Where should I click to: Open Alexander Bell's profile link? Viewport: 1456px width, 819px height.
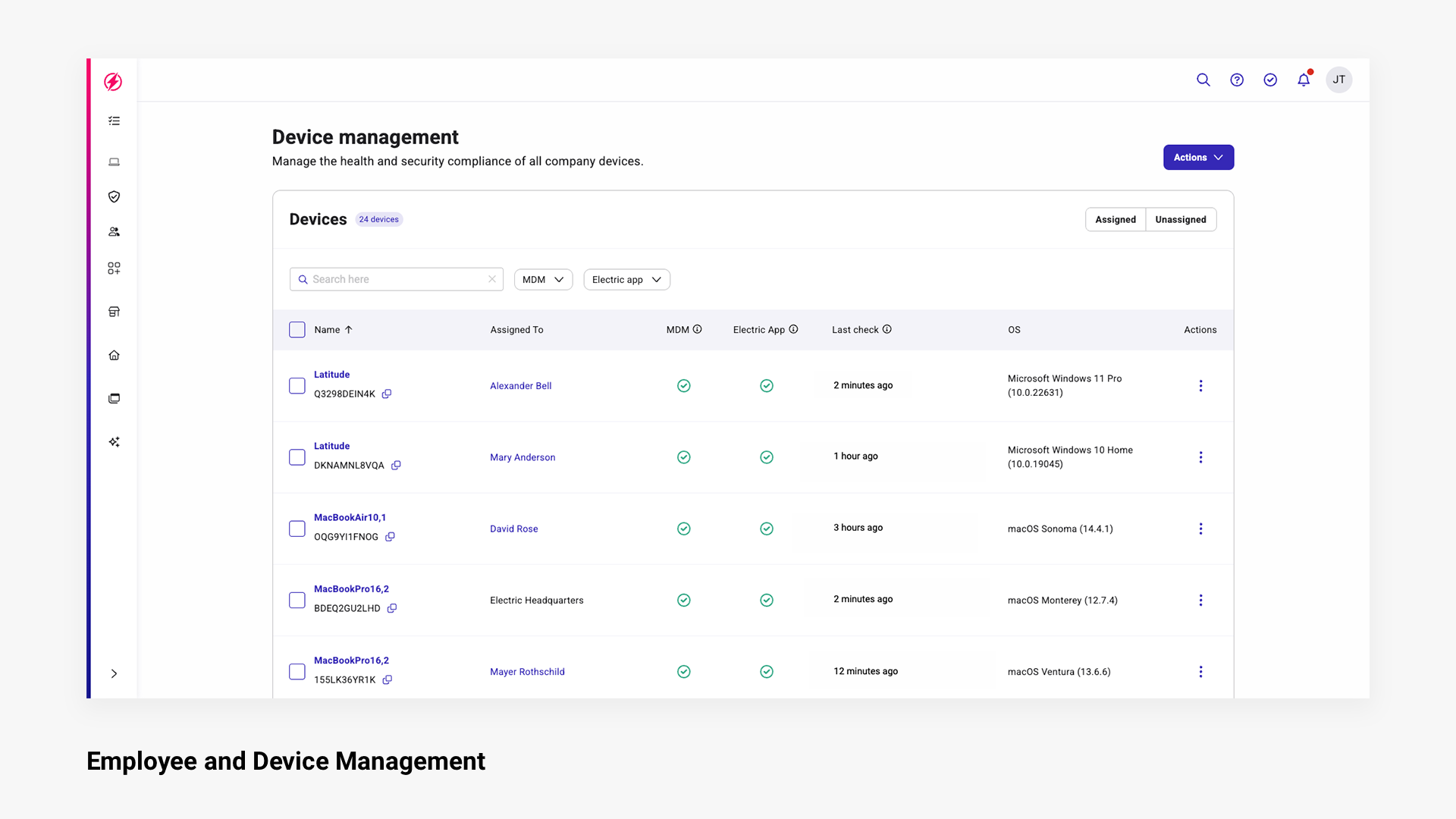click(x=521, y=386)
